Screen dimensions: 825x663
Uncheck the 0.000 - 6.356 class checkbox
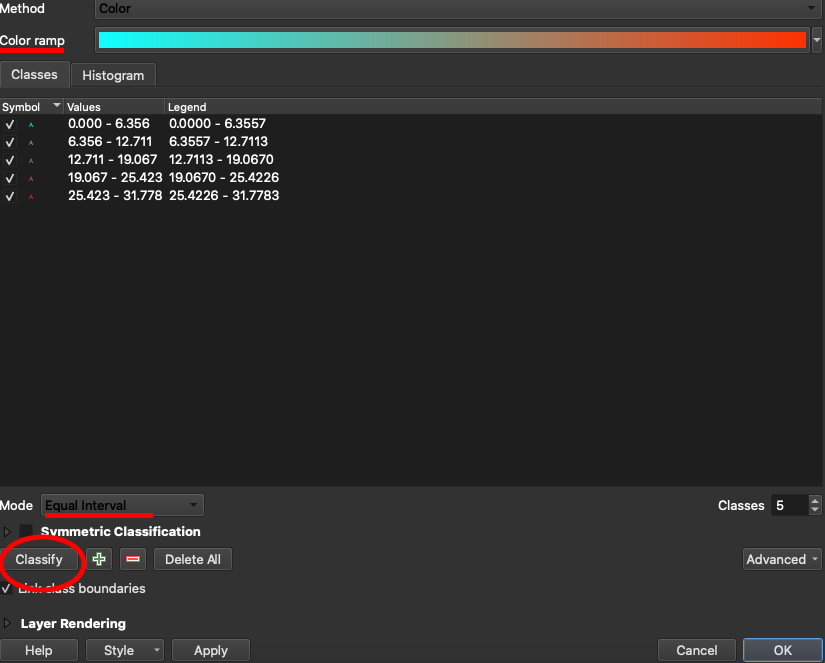pos(10,125)
